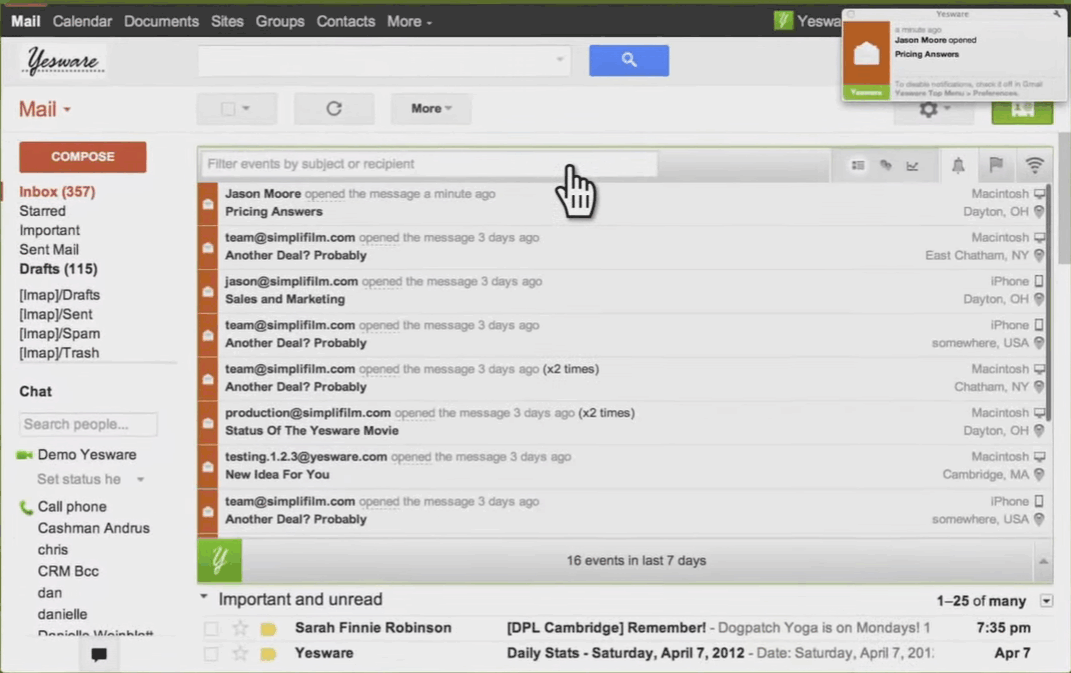Check the Yesware Daily Stats email checkbox
This screenshot has width=1071, height=673.
click(x=211, y=654)
